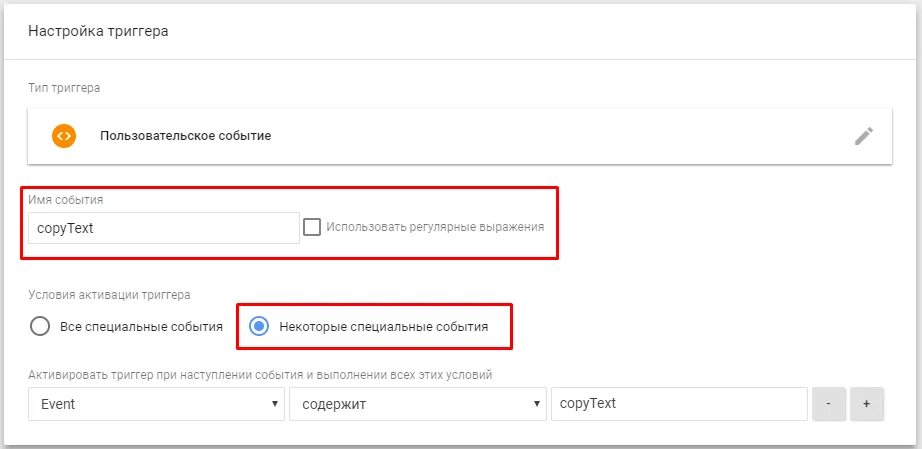This screenshot has height=449, width=922.
Task: Enable the regular expressions checkbox
Action: (312, 227)
